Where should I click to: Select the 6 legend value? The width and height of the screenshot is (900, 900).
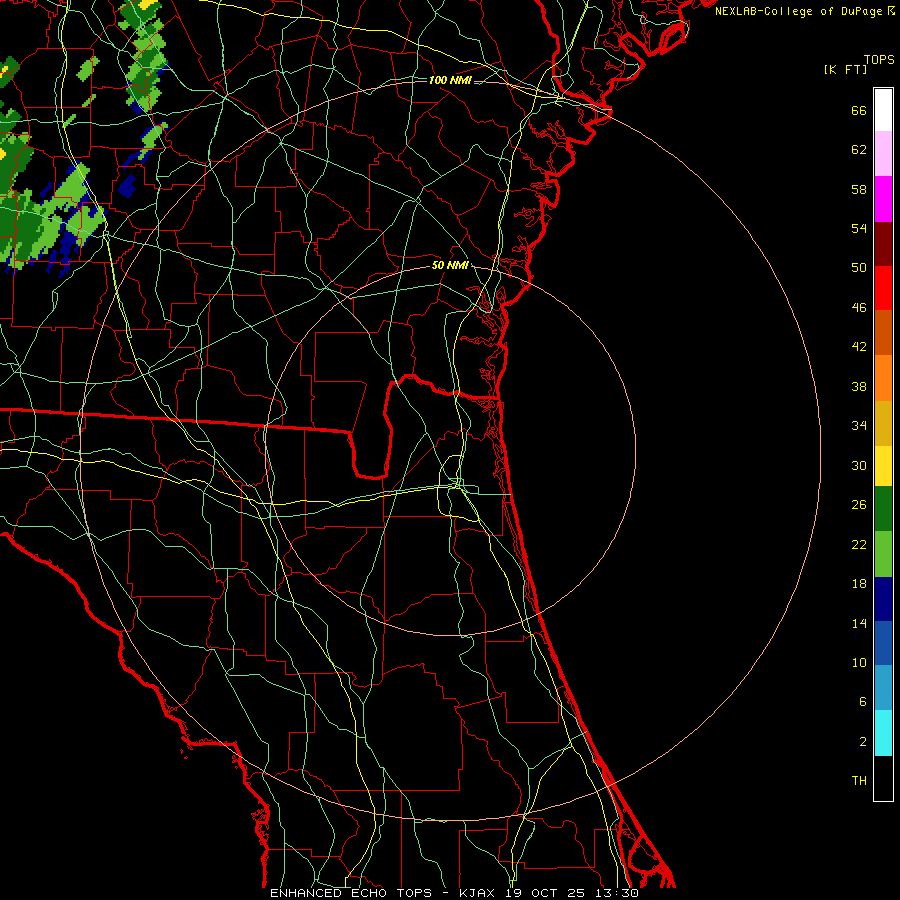pos(863,702)
